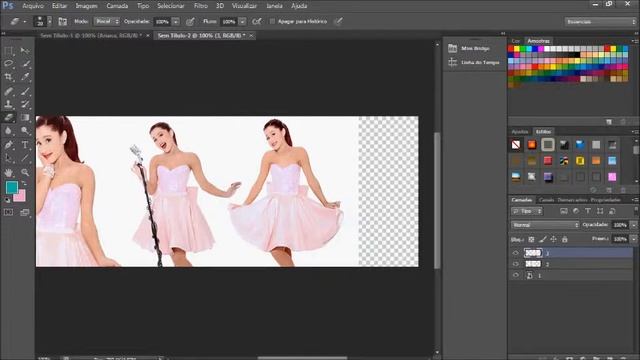
Task: Click the screen mode icon in toolbox
Action: [x=25, y=212]
